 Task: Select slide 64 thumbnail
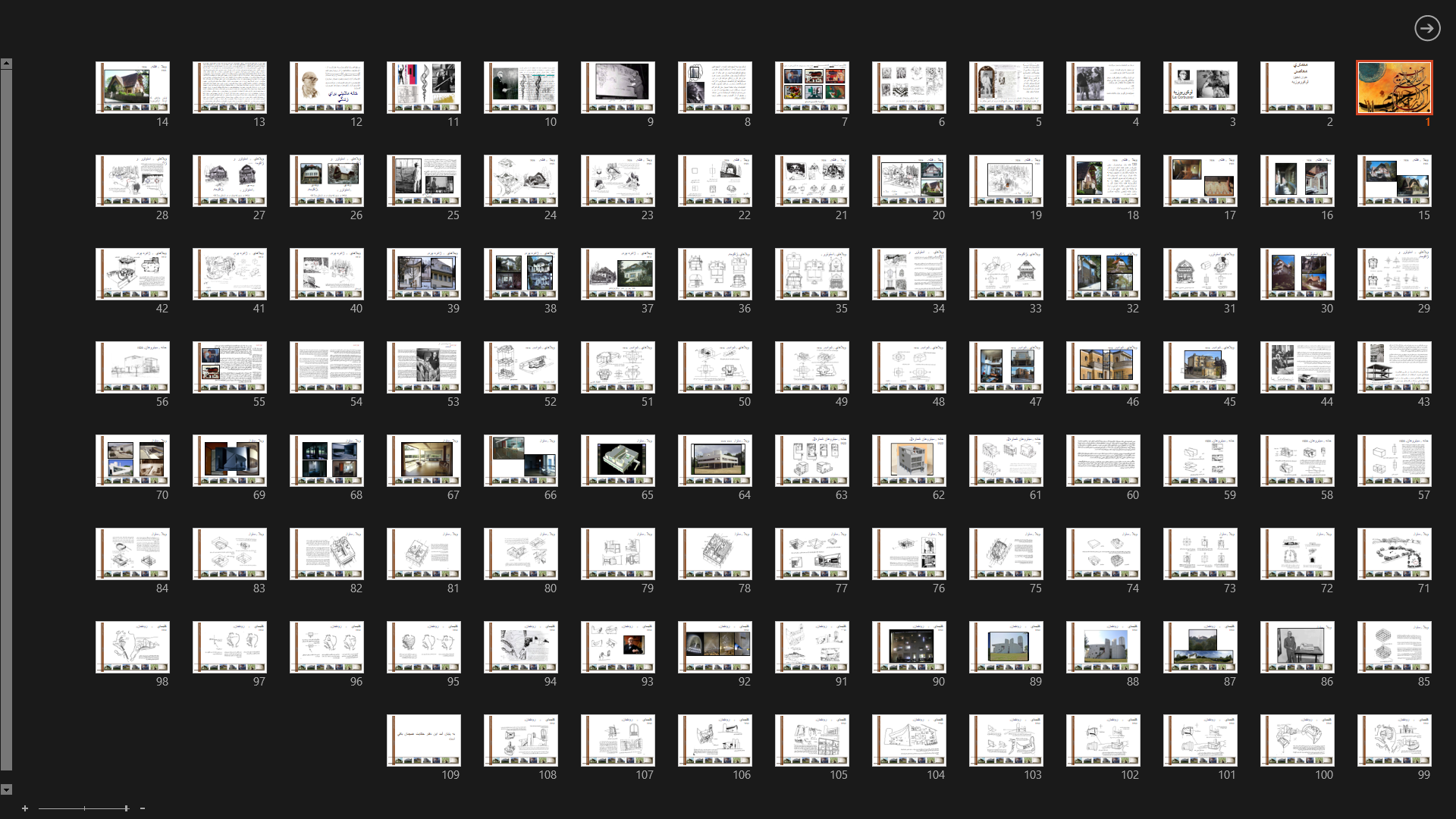[714, 460]
